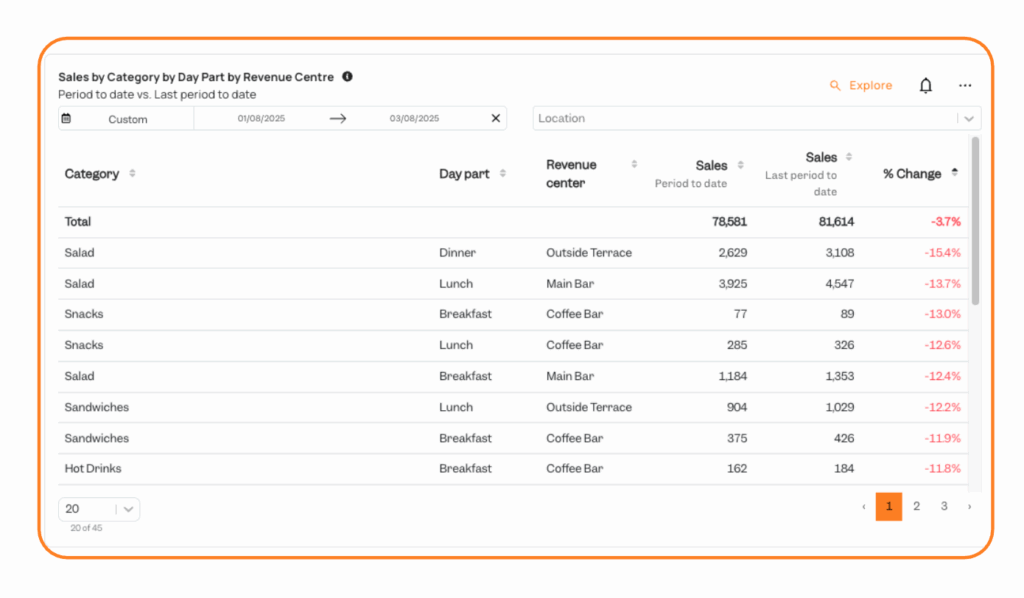Jump to page 3 of results
This screenshot has height=598, width=1024.
pos(943,507)
